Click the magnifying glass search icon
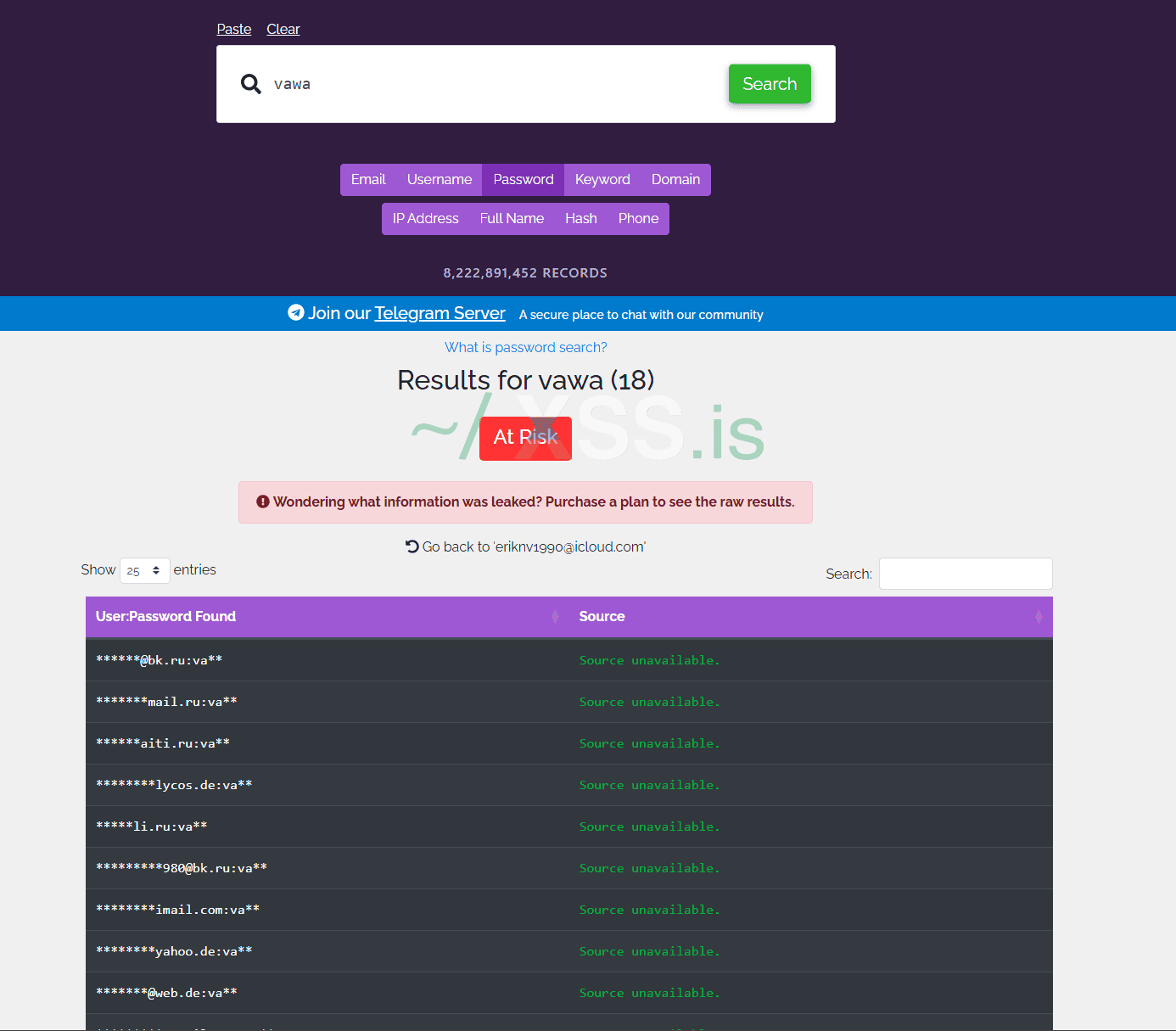The height and width of the screenshot is (1031, 1176). [250, 84]
